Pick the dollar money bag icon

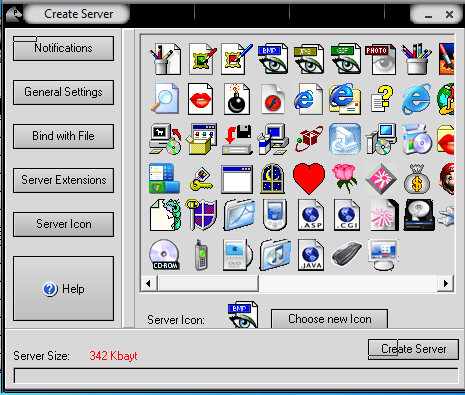[417, 179]
